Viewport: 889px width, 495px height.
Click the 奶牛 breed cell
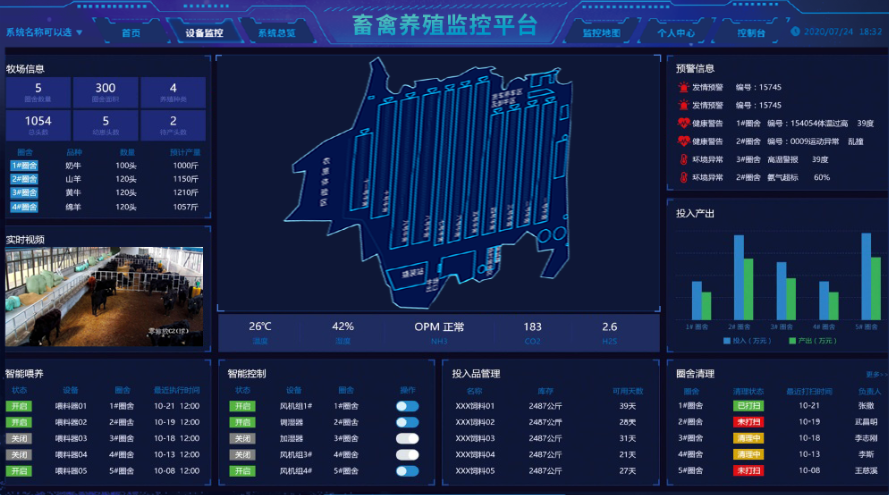click(73, 166)
